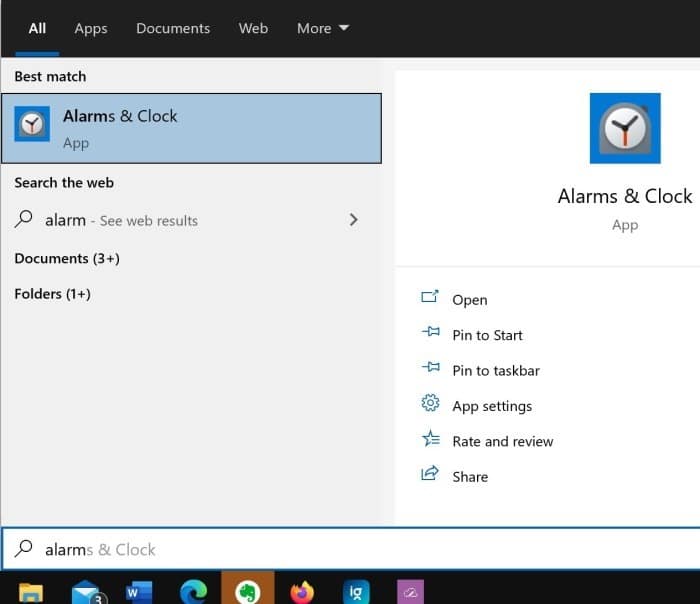The image size is (700, 604).
Task: Click large Alarms & Clock app tile
Action: 625,129
